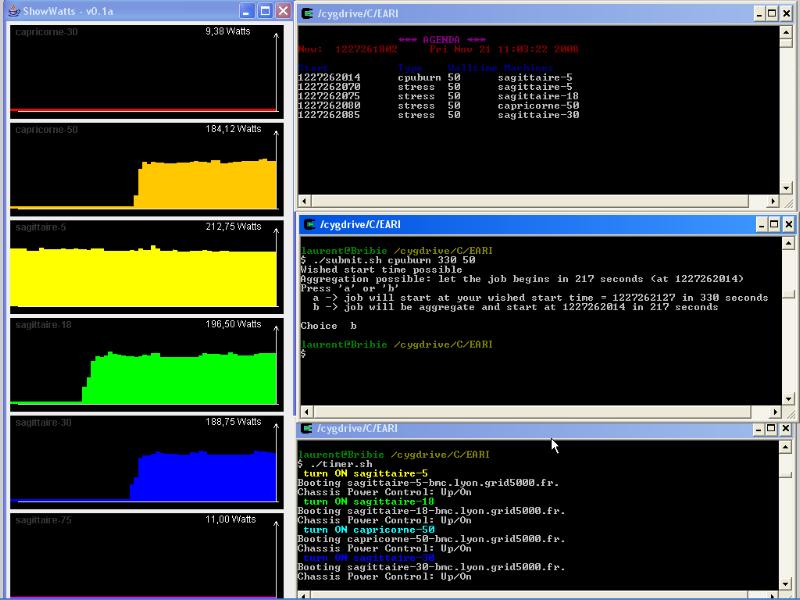Click the scroll down arrow in the AGENDA terminal
Screen dimensions: 800x600
(786, 188)
